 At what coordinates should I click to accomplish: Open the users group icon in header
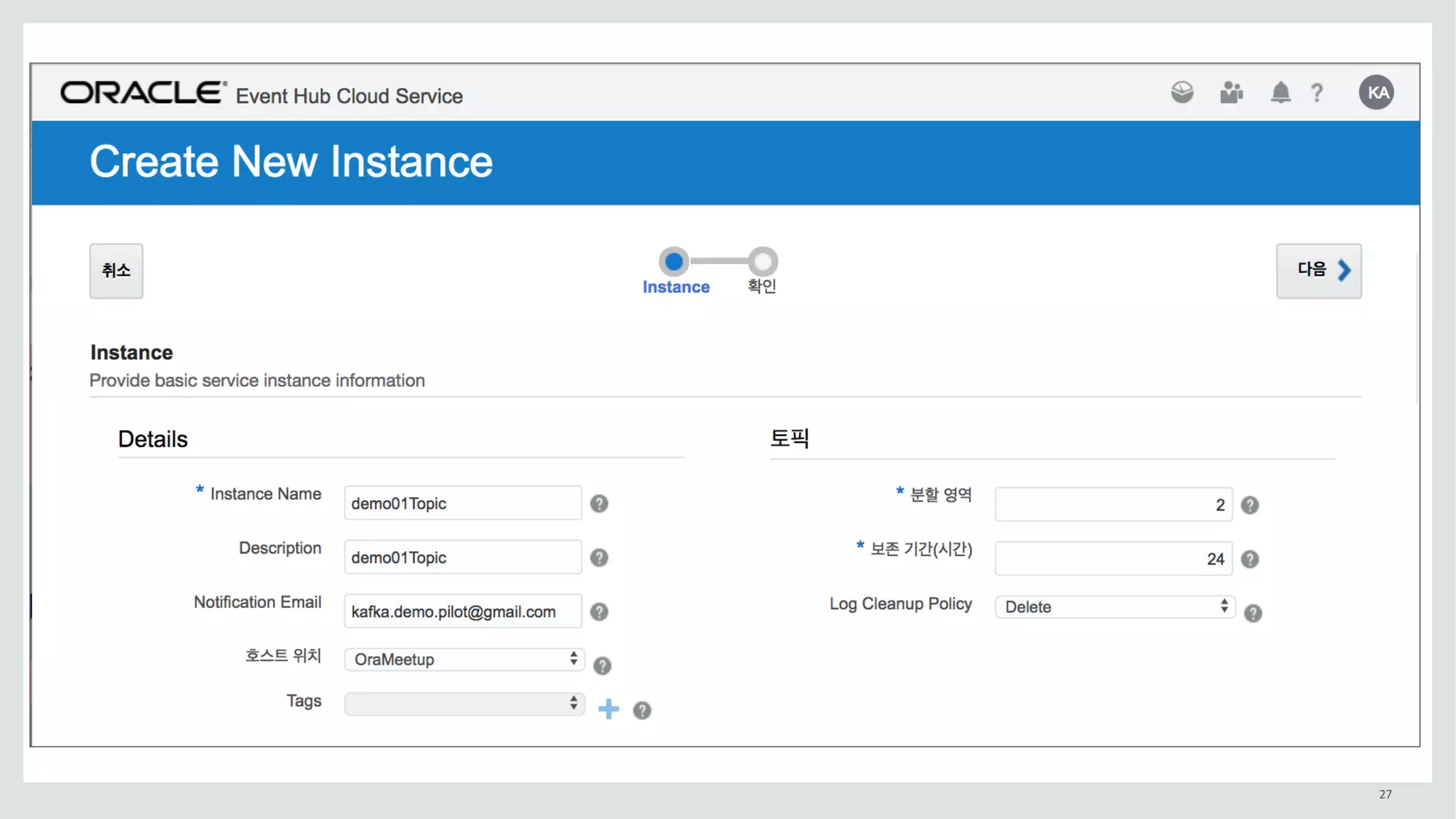(1231, 92)
